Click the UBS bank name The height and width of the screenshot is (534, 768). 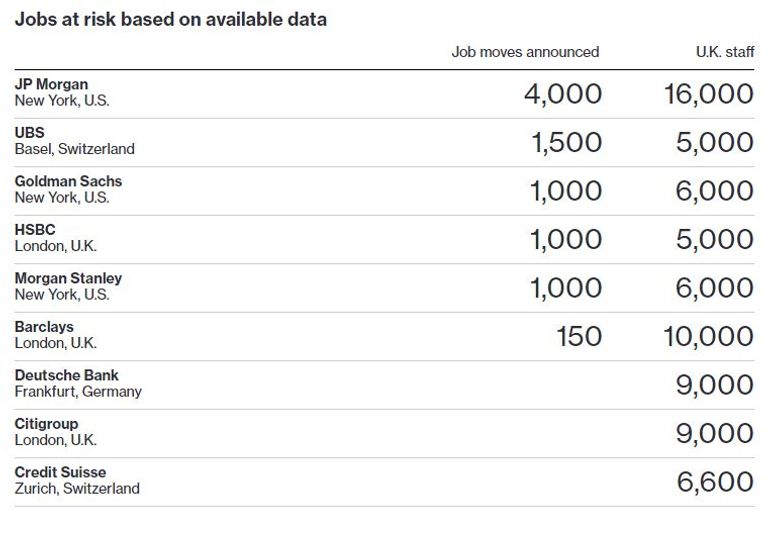[30, 132]
